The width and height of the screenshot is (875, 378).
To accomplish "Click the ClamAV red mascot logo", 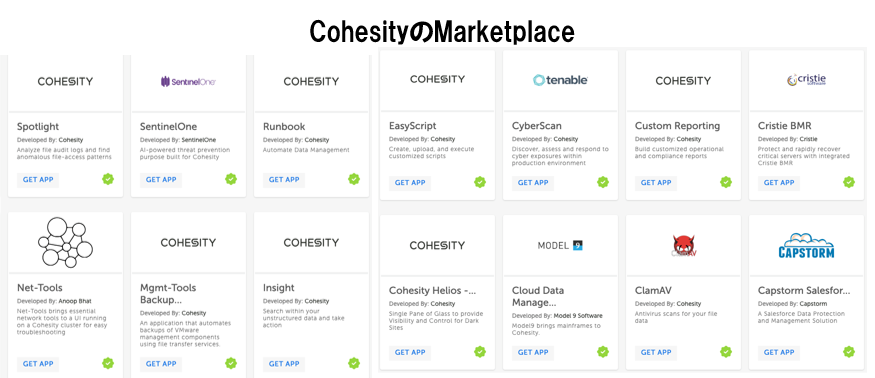I will [x=684, y=246].
